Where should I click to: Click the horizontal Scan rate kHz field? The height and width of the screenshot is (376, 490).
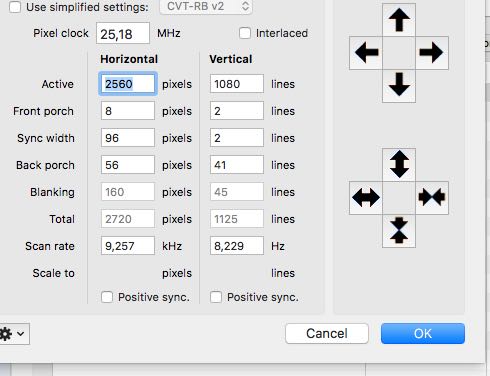coord(128,246)
